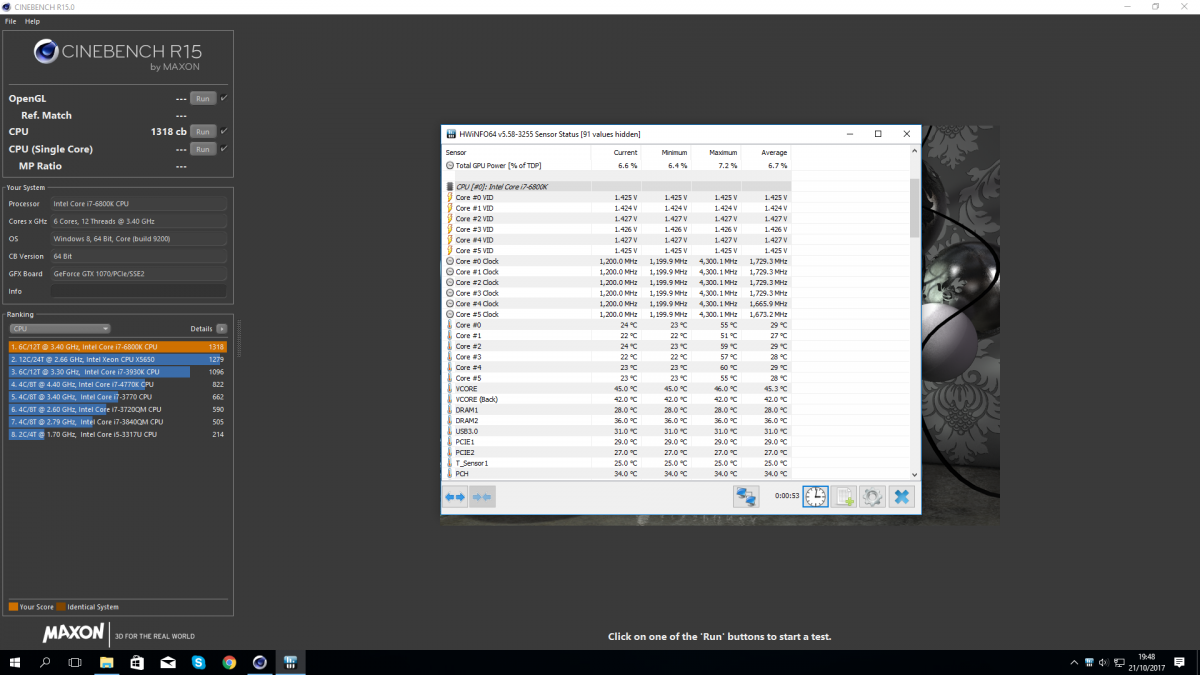This screenshot has width=1200, height=675.
Task: Run the CPU benchmark
Action: (x=203, y=131)
